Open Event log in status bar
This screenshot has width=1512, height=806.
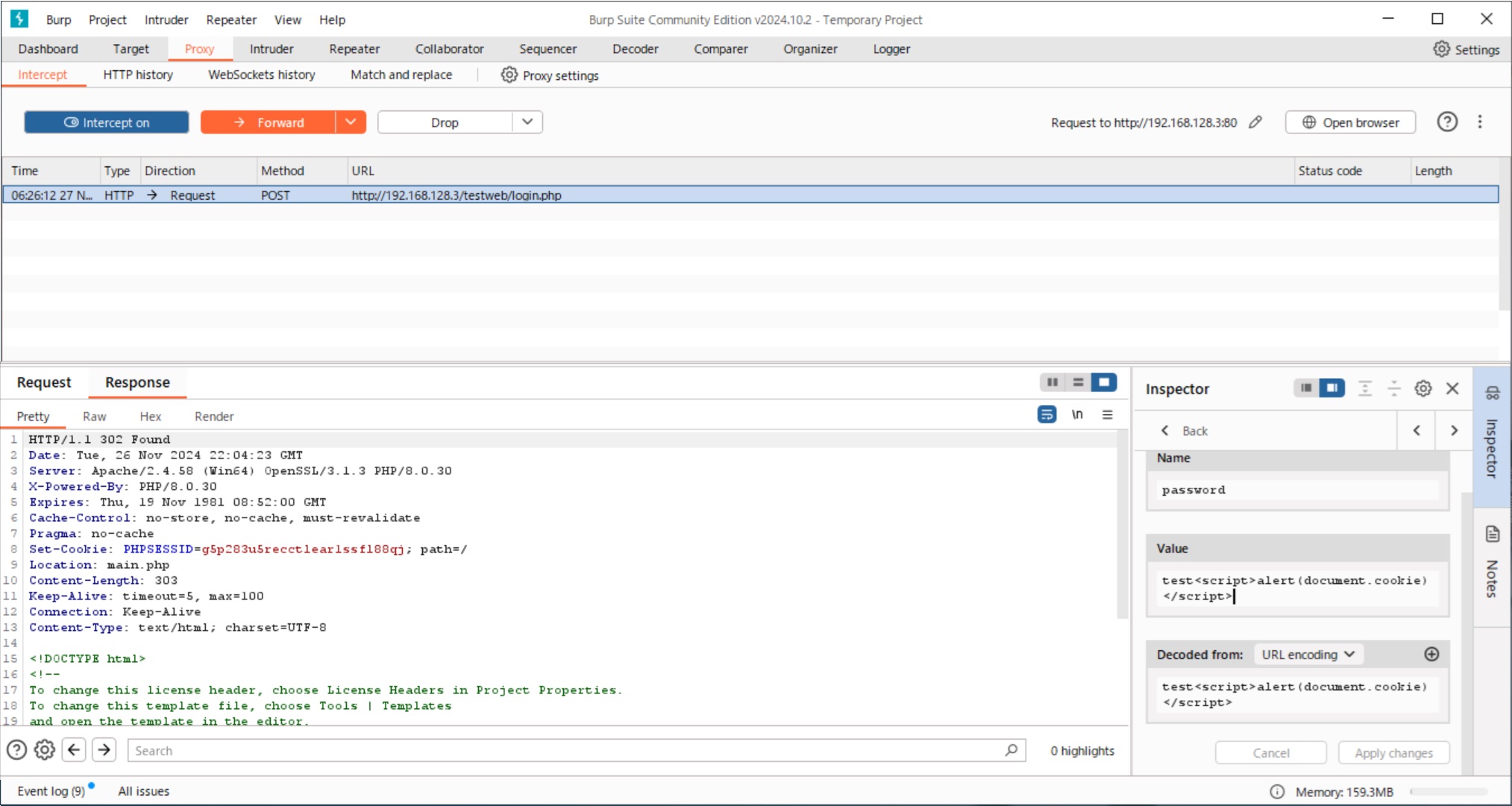point(51,791)
